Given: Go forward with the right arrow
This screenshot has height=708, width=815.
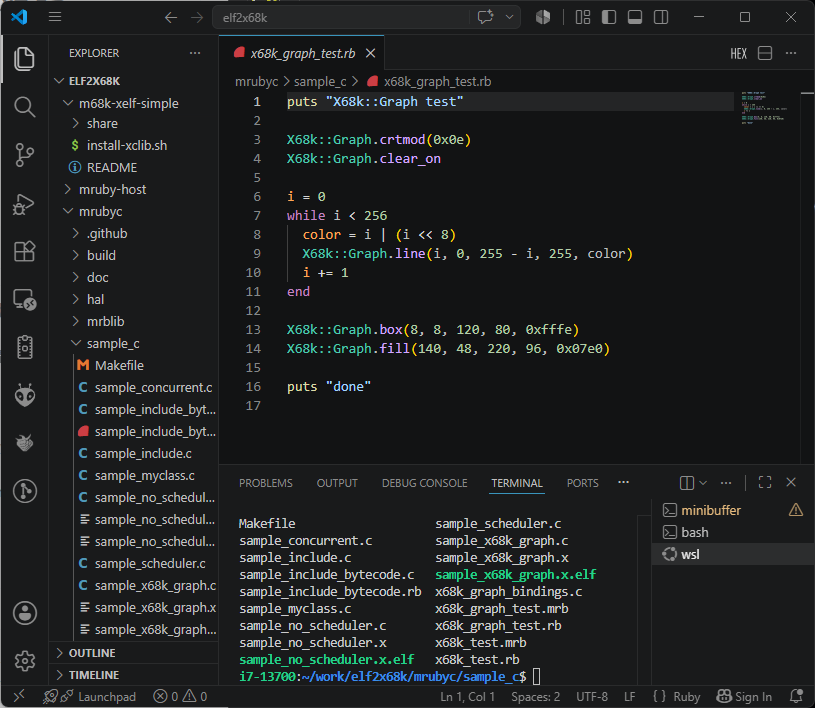Looking at the screenshot, I should tap(197, 18).
